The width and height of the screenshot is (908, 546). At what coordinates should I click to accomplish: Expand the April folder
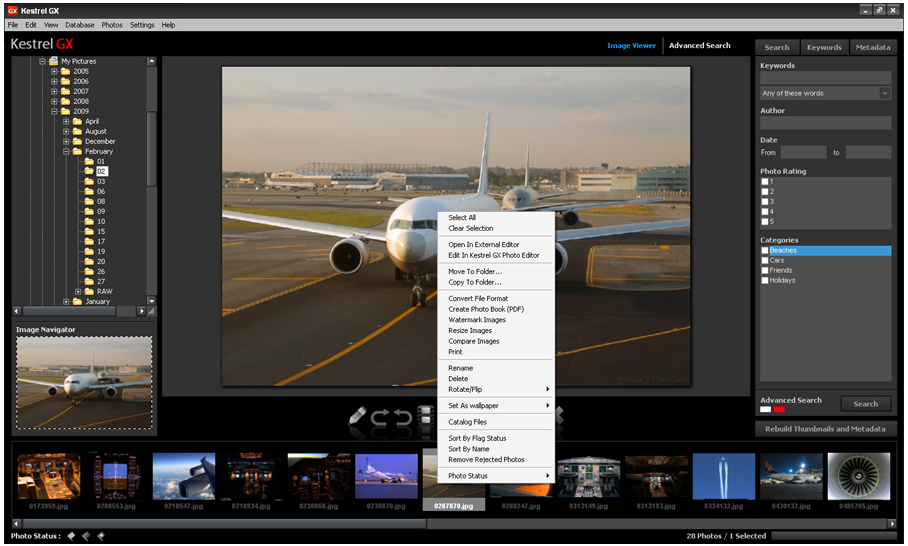point(66,121)
